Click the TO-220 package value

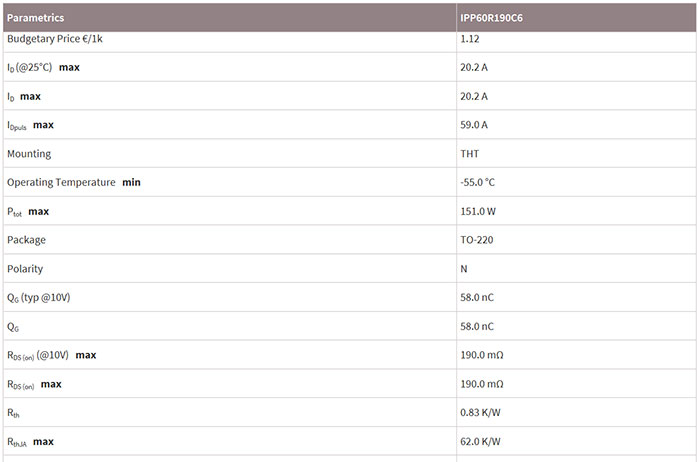tap(476, 240)
